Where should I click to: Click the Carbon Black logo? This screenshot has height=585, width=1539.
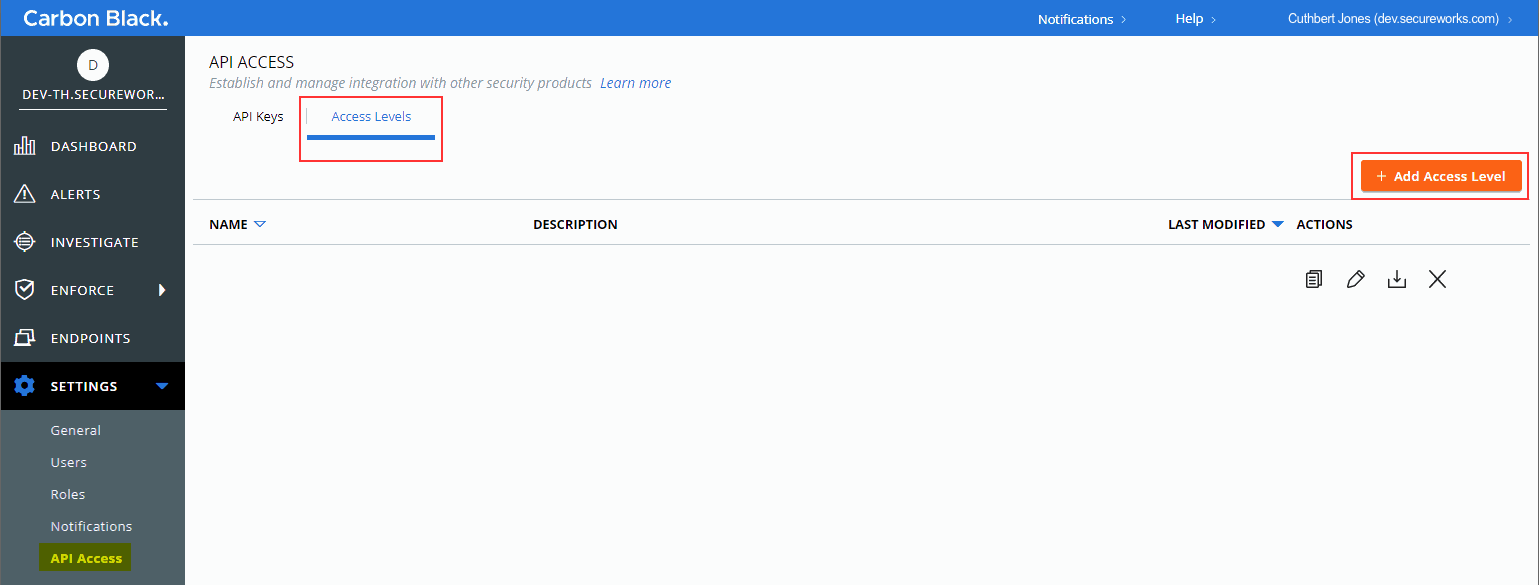click(96, 19)
